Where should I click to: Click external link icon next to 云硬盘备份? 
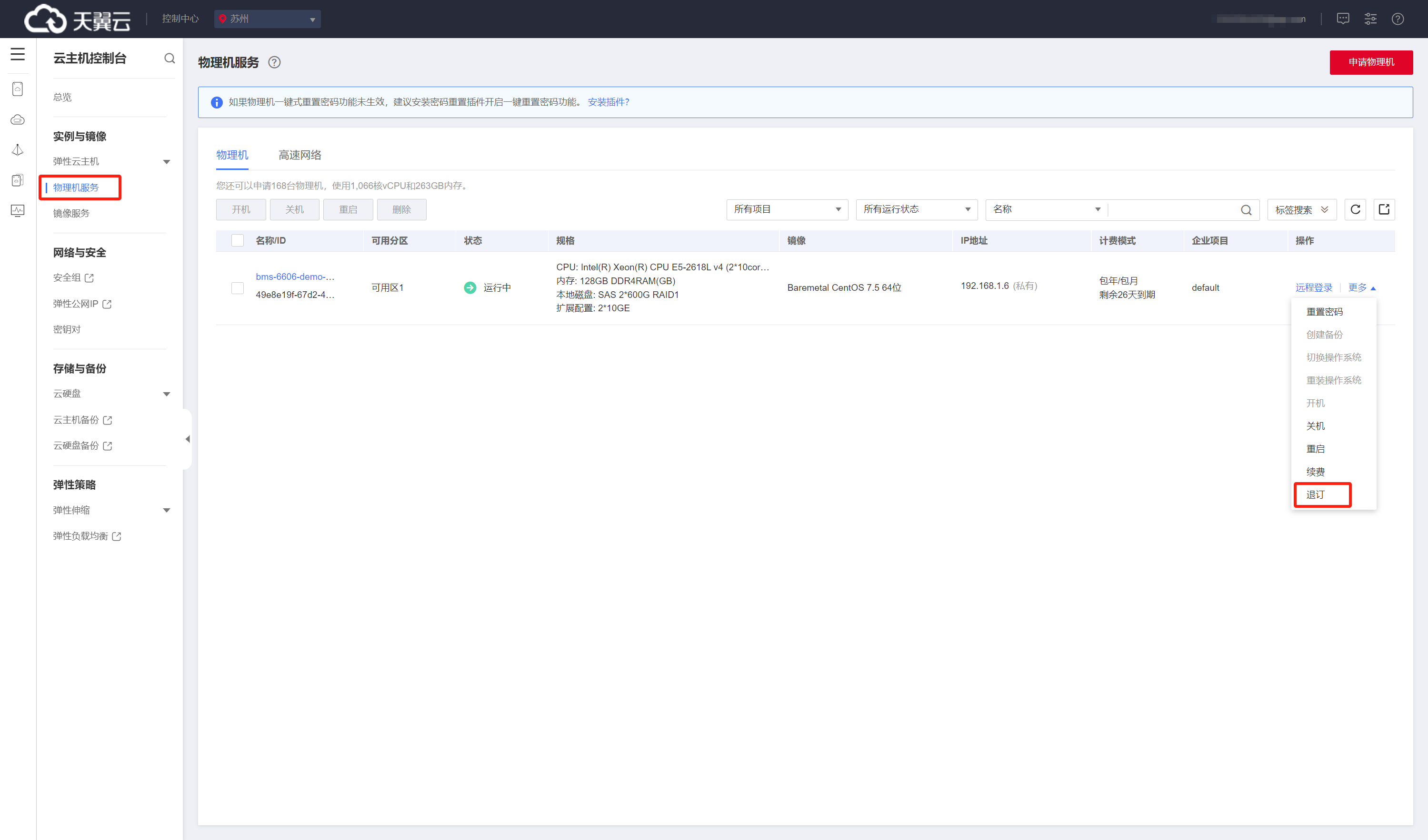click(x=108, y=446)
